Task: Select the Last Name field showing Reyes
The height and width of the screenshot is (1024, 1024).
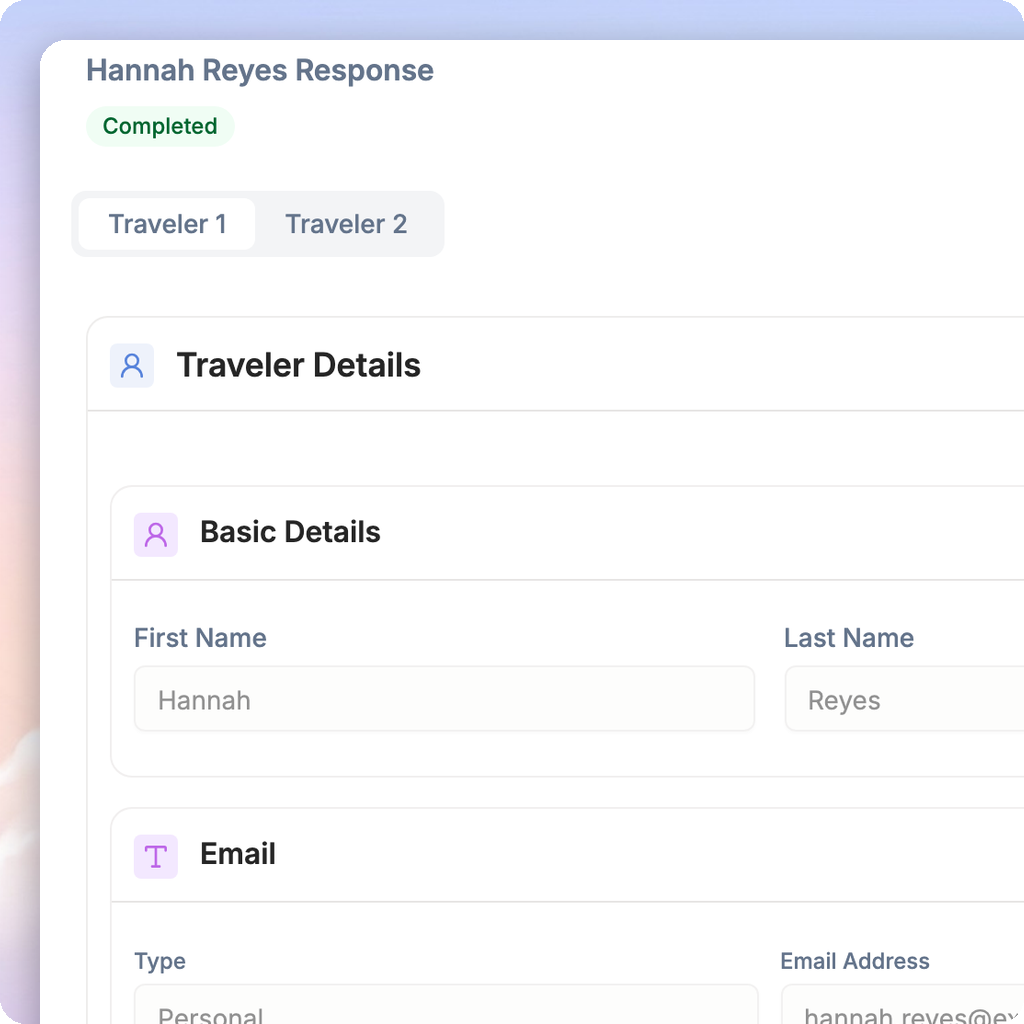Action: [904, 699]
